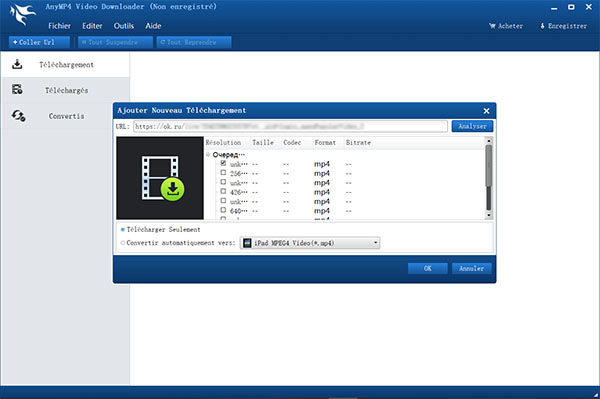Collapse the Очеред tree node
Viewport: 600px width, 399px height.
(x=208, y=155)
